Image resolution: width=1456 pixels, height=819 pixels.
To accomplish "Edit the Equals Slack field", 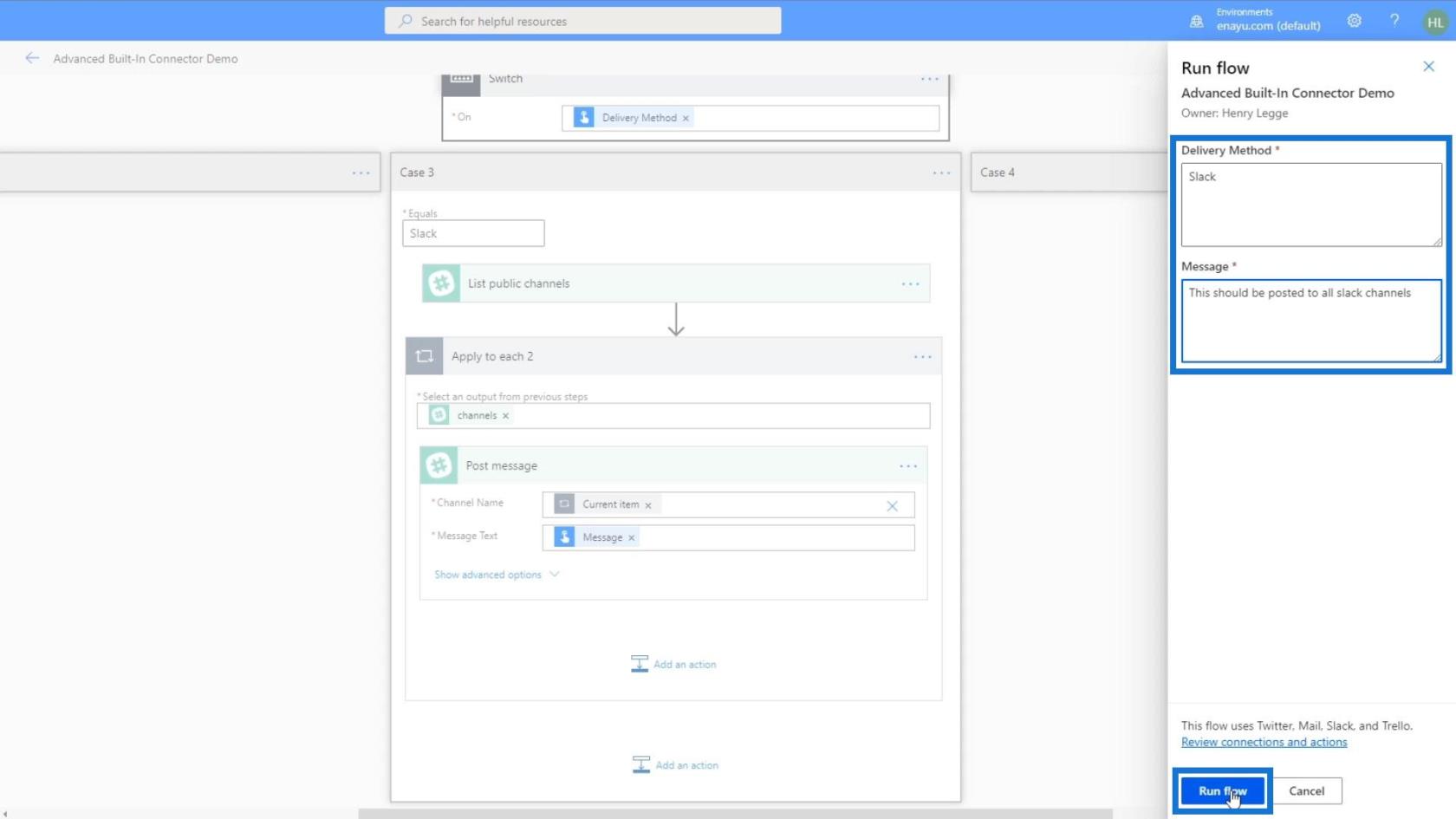I will coord(473,233).
